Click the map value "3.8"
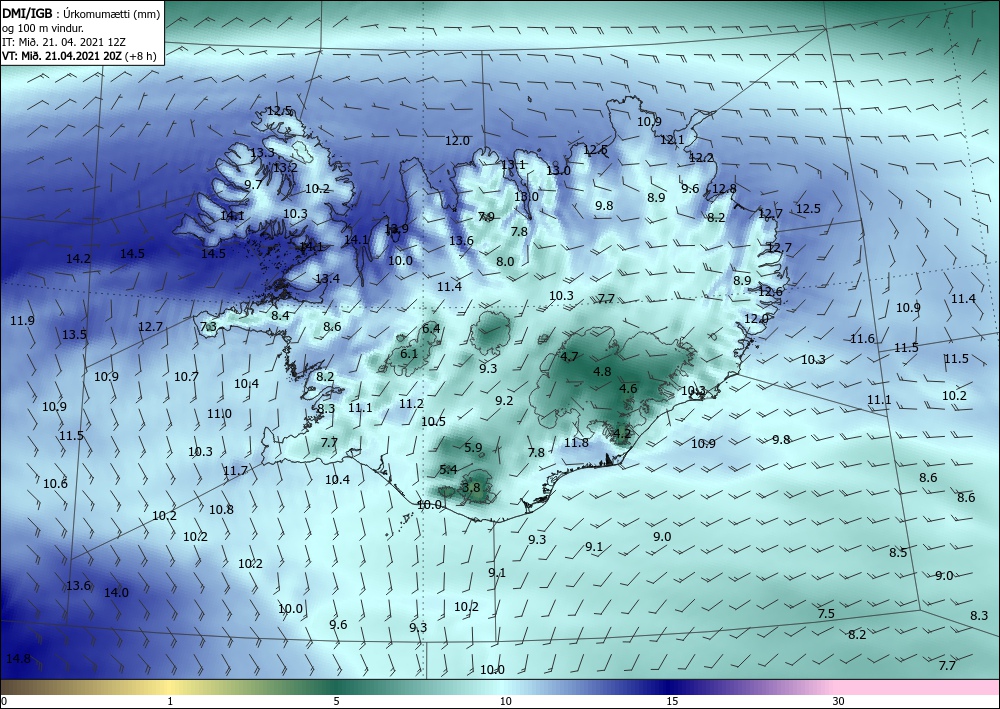 [x=471, y=488]
